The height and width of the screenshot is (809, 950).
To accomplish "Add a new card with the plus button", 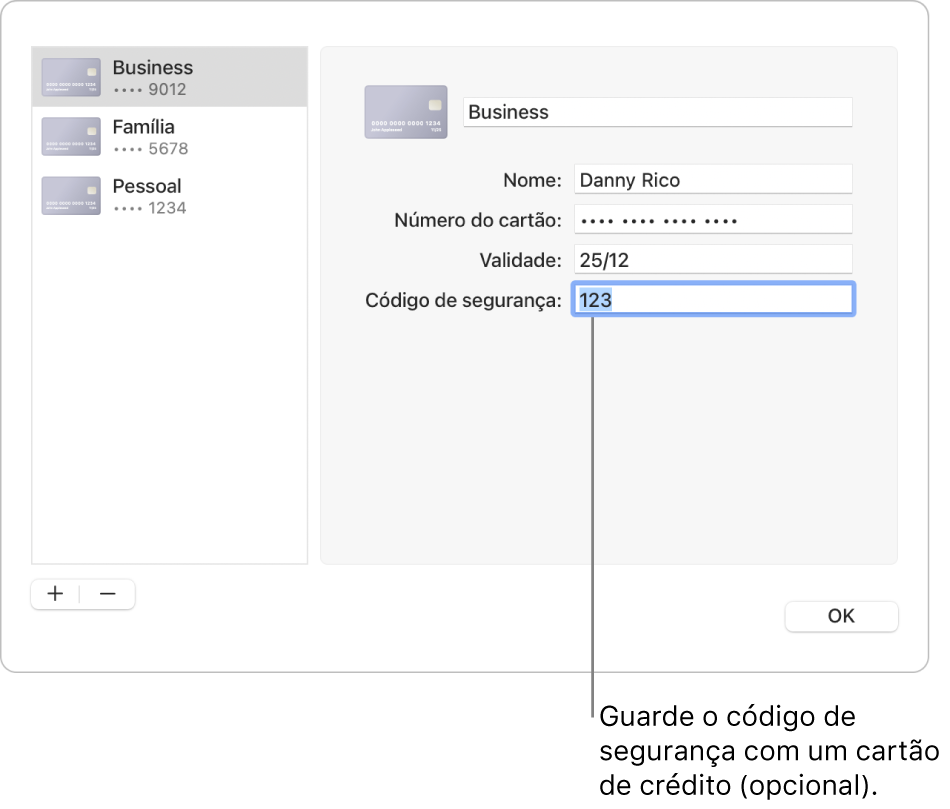I will tap(56, 594).
